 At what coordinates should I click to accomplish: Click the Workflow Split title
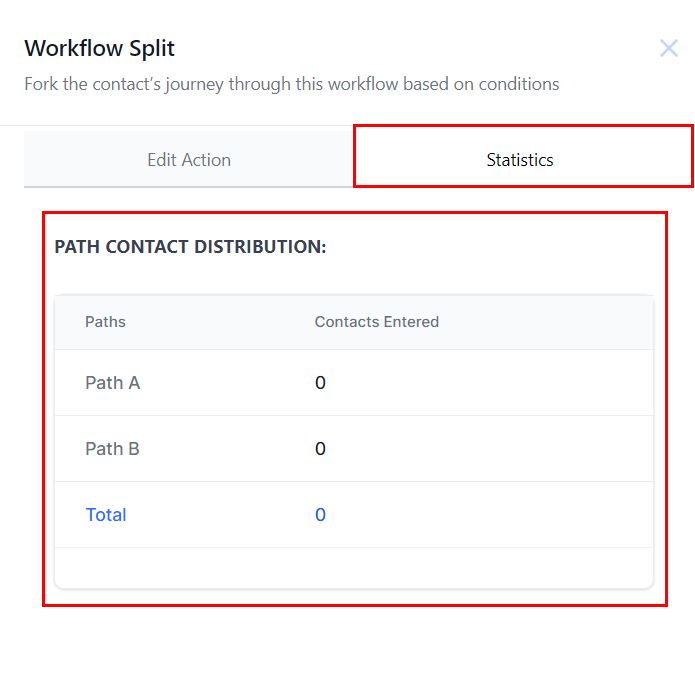click(100, 48)
